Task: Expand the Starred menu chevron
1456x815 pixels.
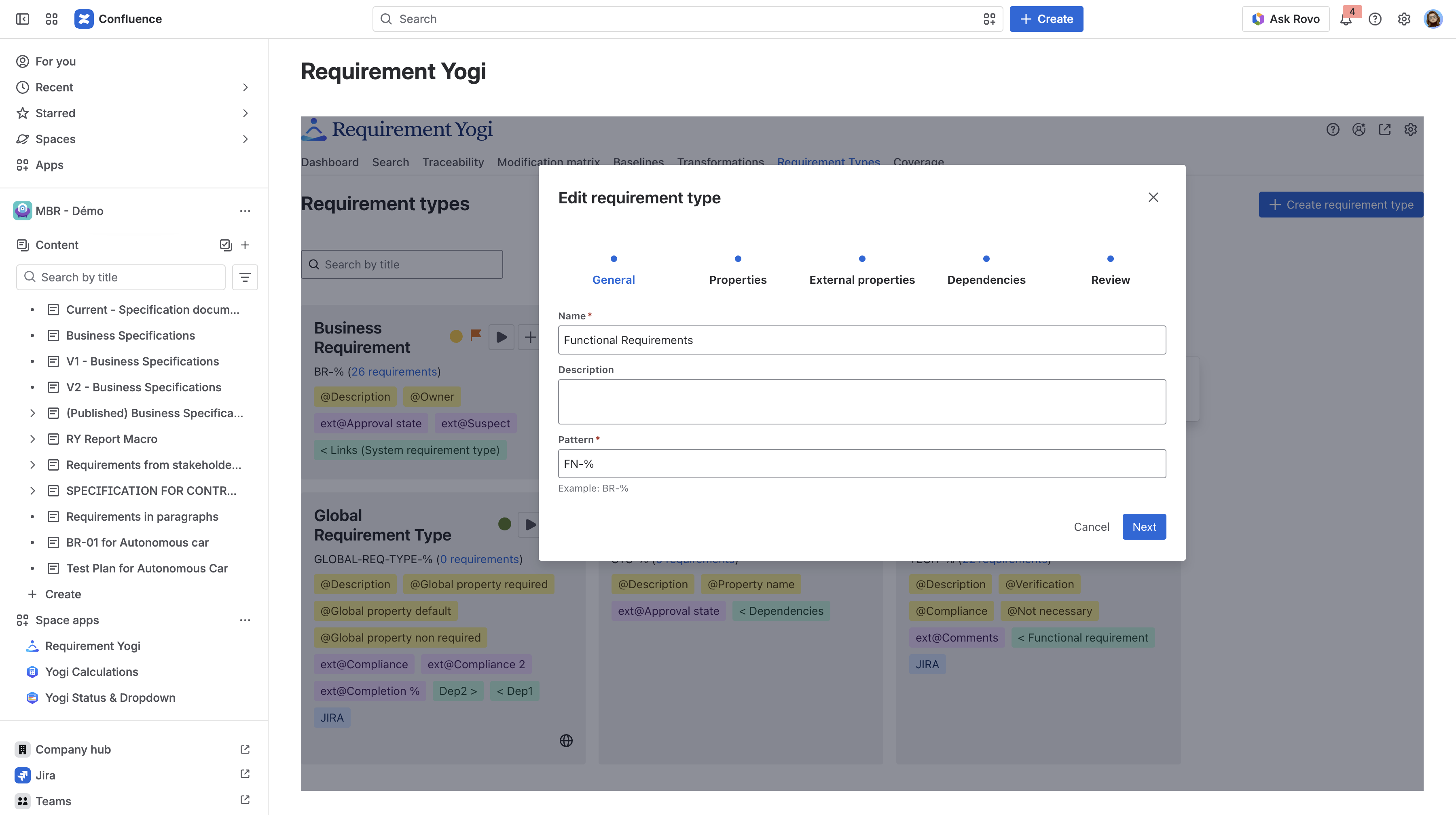Action: [245, 113]
